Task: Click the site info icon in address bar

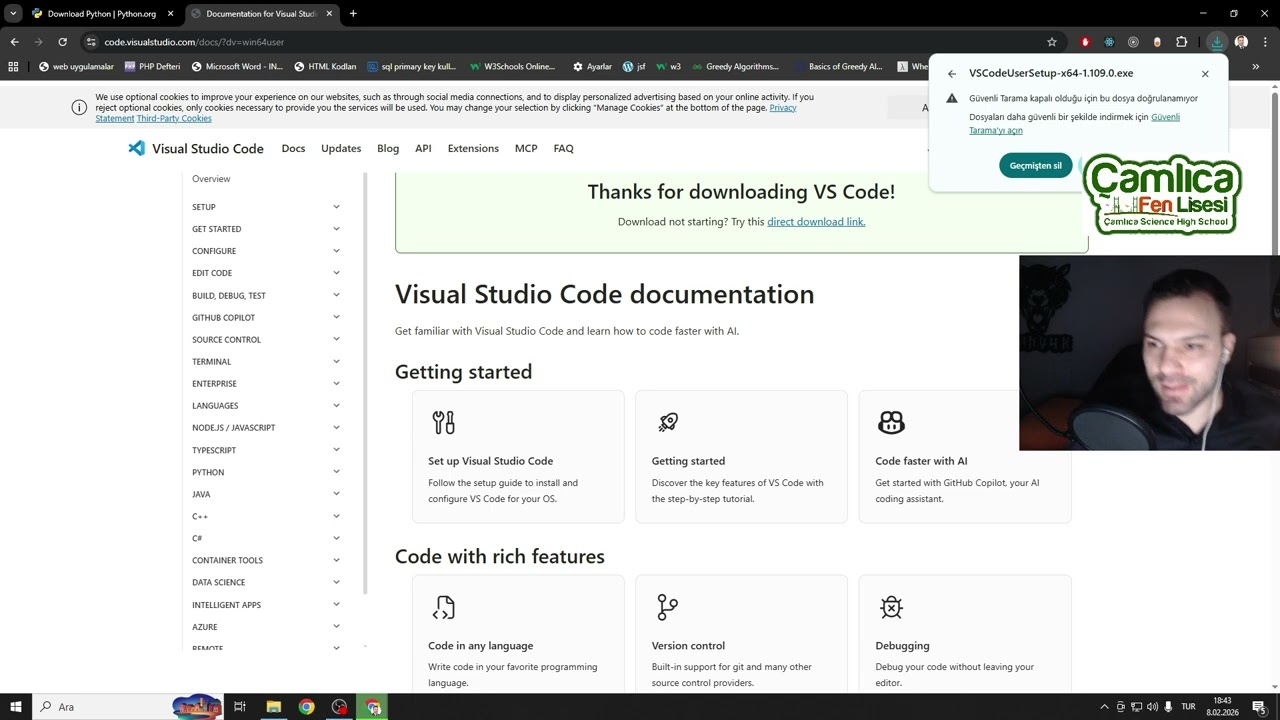Action: 91,42
